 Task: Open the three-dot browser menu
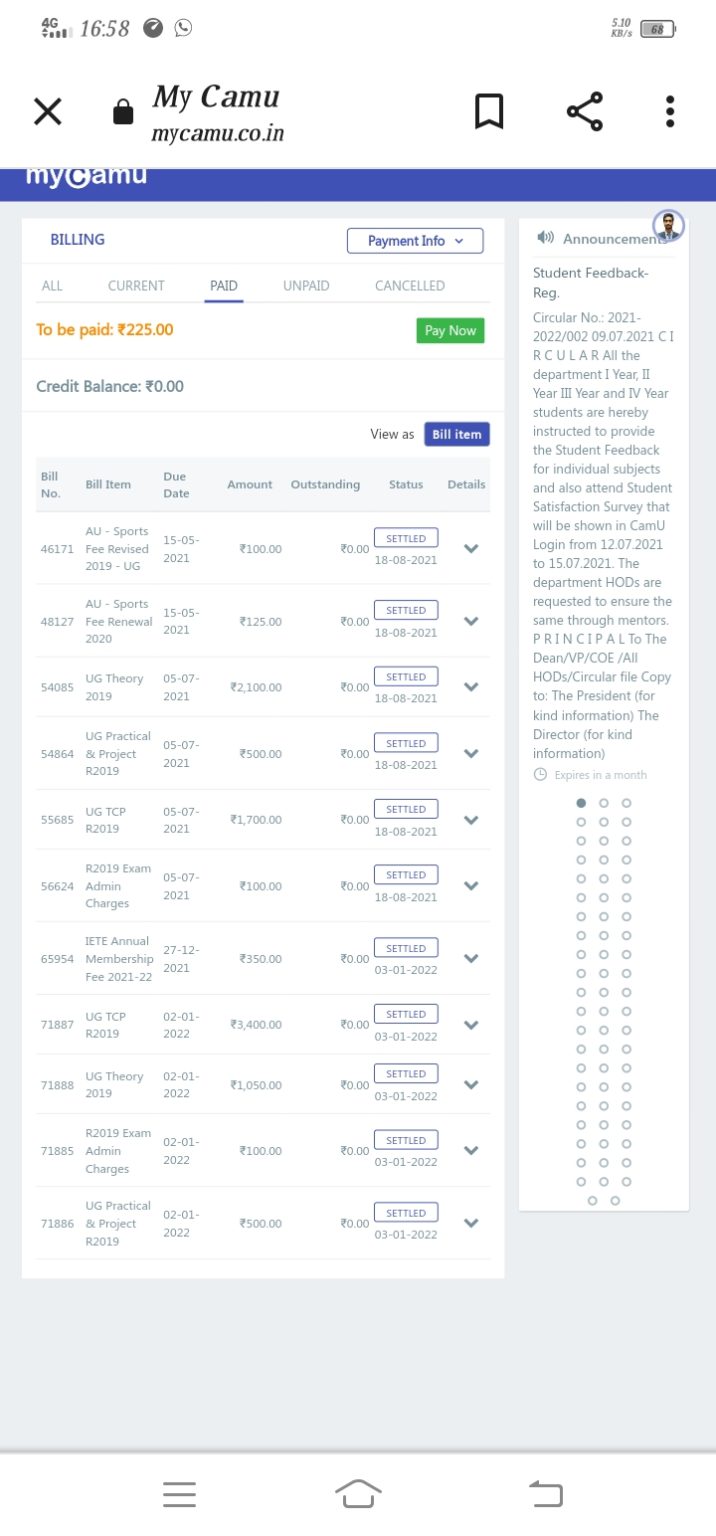click(x=670, y=112)
